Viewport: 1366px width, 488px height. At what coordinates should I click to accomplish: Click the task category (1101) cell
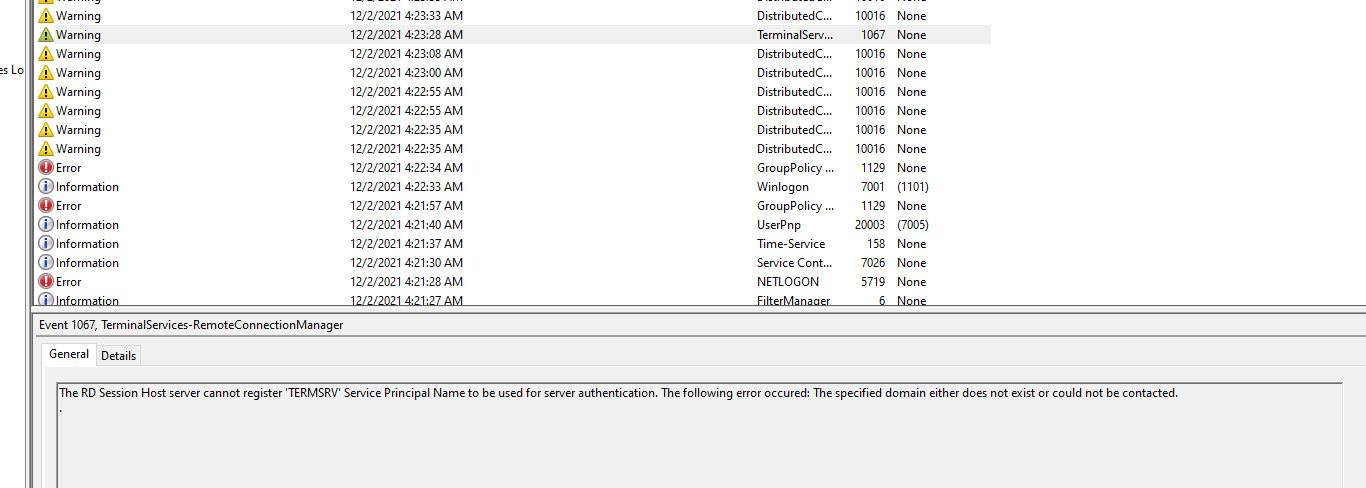coord(912,187)
